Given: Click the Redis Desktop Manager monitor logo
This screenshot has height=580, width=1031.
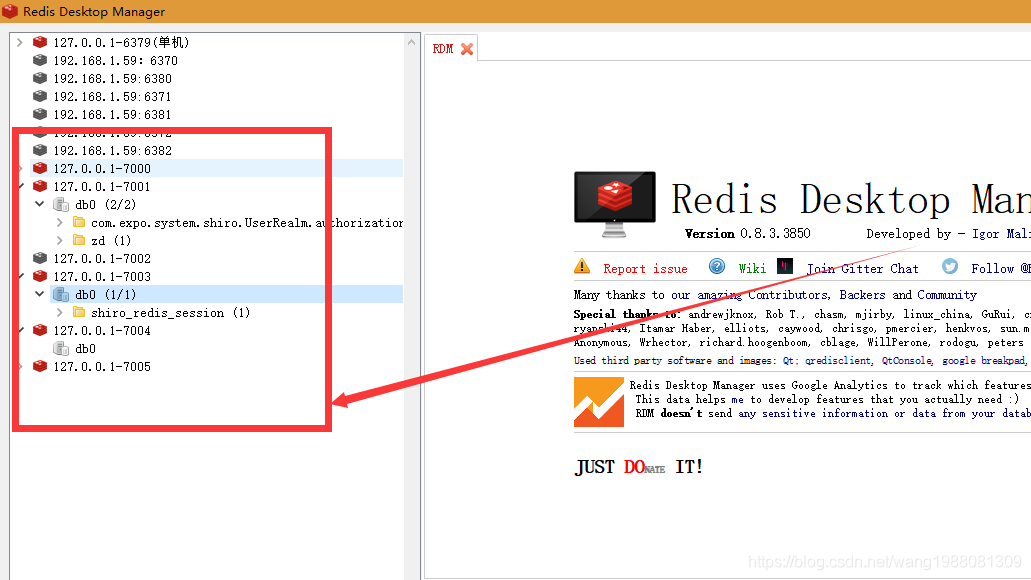Looking at the screenshot, I should tap(614, 205).
